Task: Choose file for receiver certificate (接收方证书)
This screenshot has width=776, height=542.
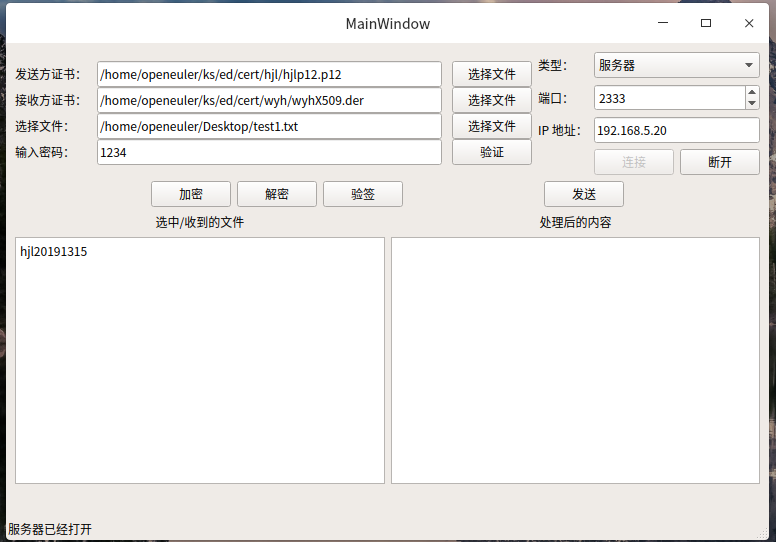Action: point(492,100)
